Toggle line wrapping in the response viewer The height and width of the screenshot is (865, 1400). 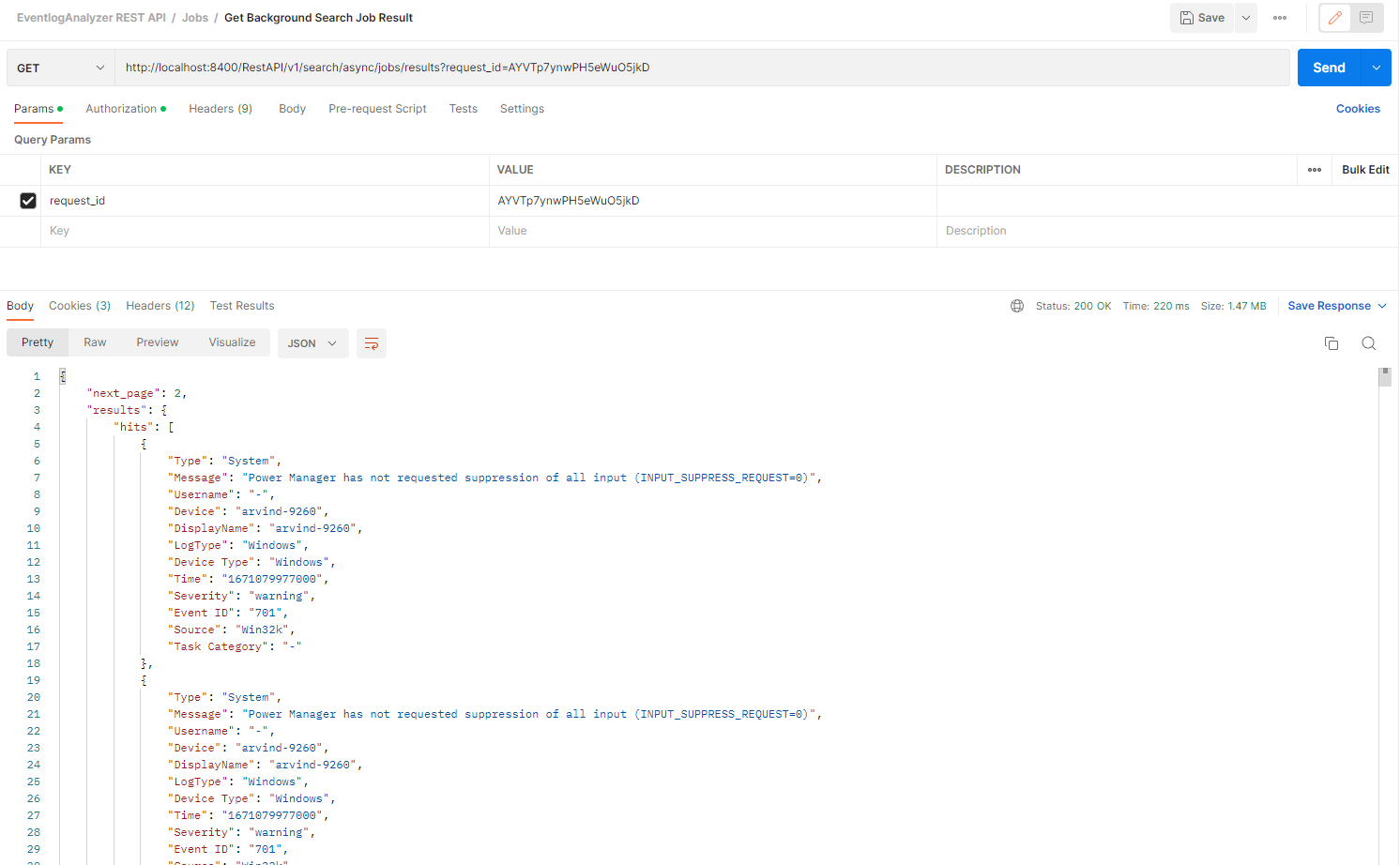tap(371, 343)
